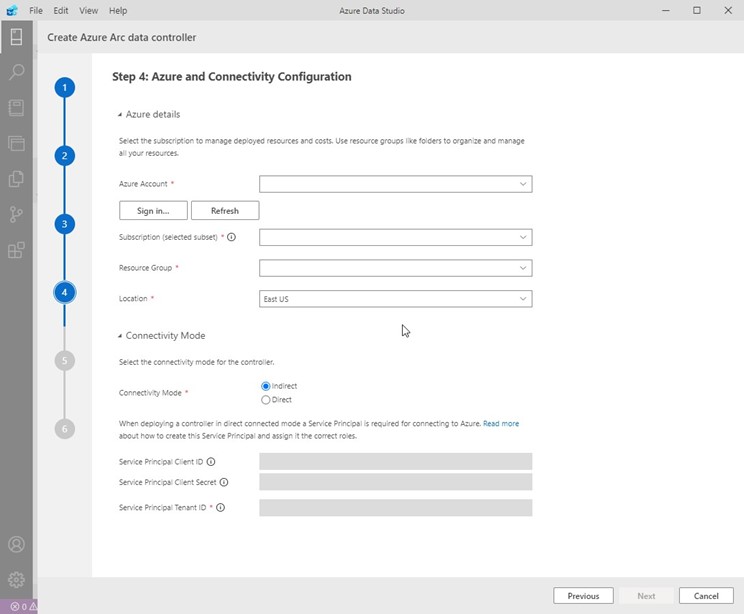Open the Azure Account dropdown
This screenshot has width=744, height=614.
[396, 184]
